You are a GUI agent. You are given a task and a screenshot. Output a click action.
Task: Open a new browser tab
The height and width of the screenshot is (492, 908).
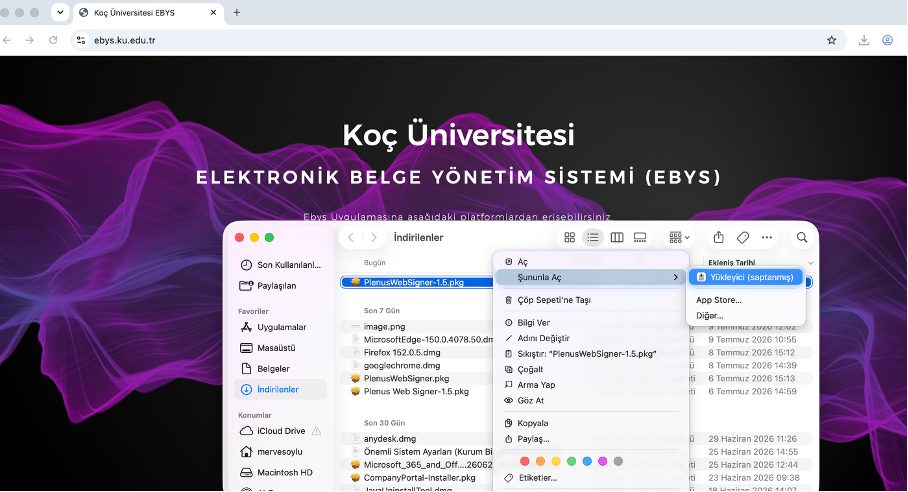point(236,12)
